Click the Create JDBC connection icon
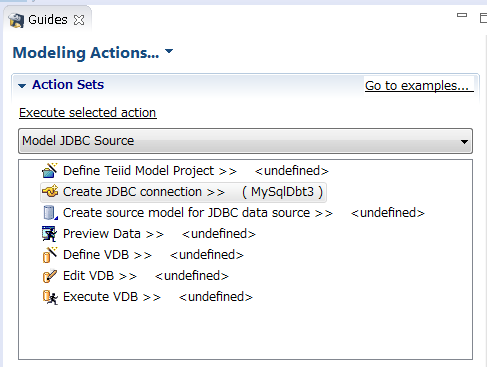Image resolution: width=487 pixels, height=367 pixels. click(x=50, y=191)
